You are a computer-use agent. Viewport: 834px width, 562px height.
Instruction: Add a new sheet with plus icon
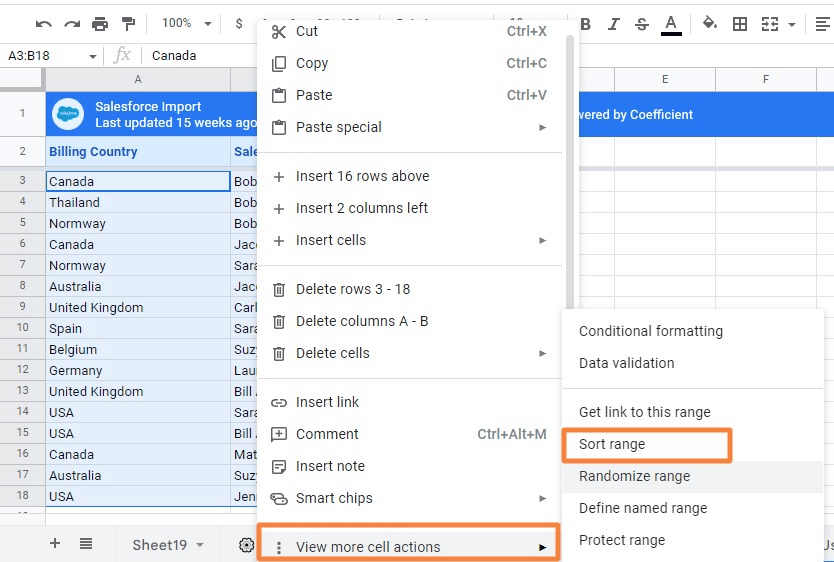tap(55, 543)
